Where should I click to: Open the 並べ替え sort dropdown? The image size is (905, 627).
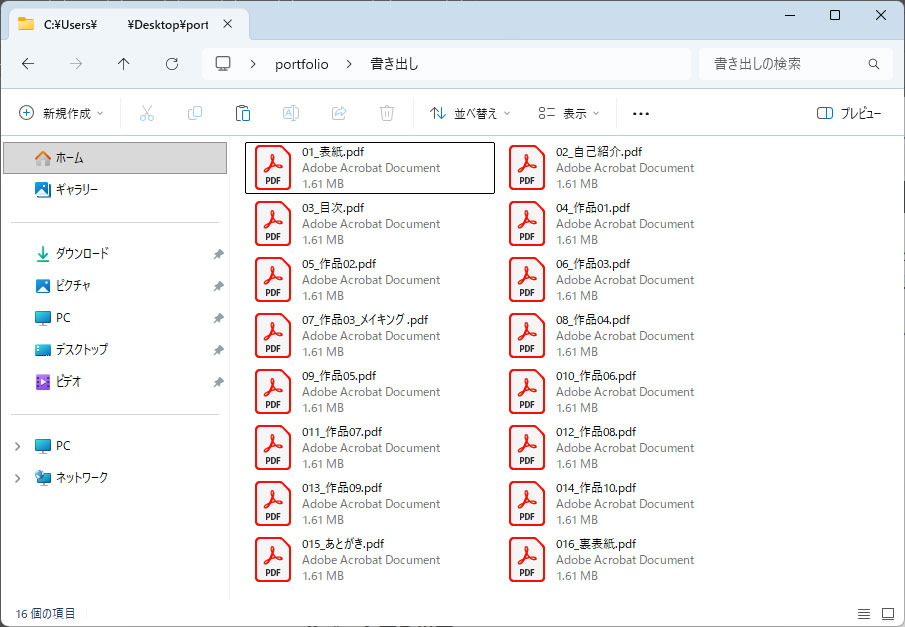470,113
